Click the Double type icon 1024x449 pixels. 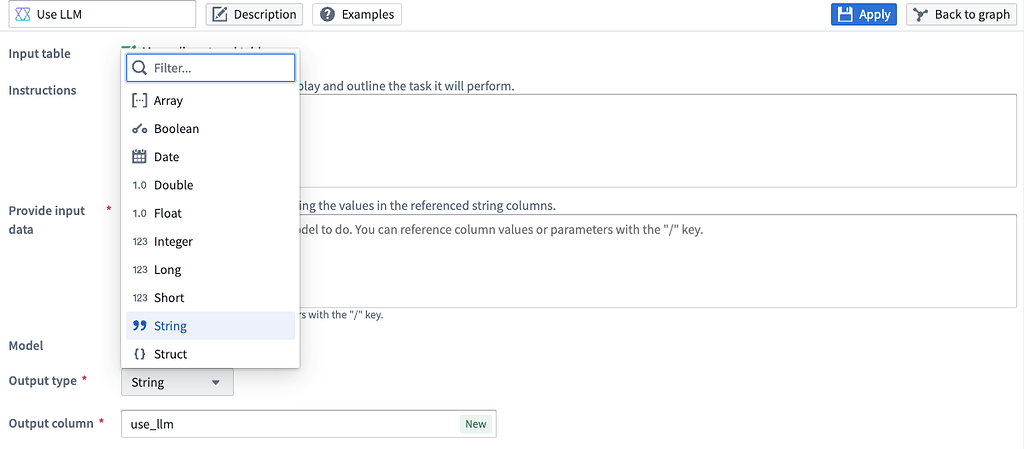[x=140, y=185]
